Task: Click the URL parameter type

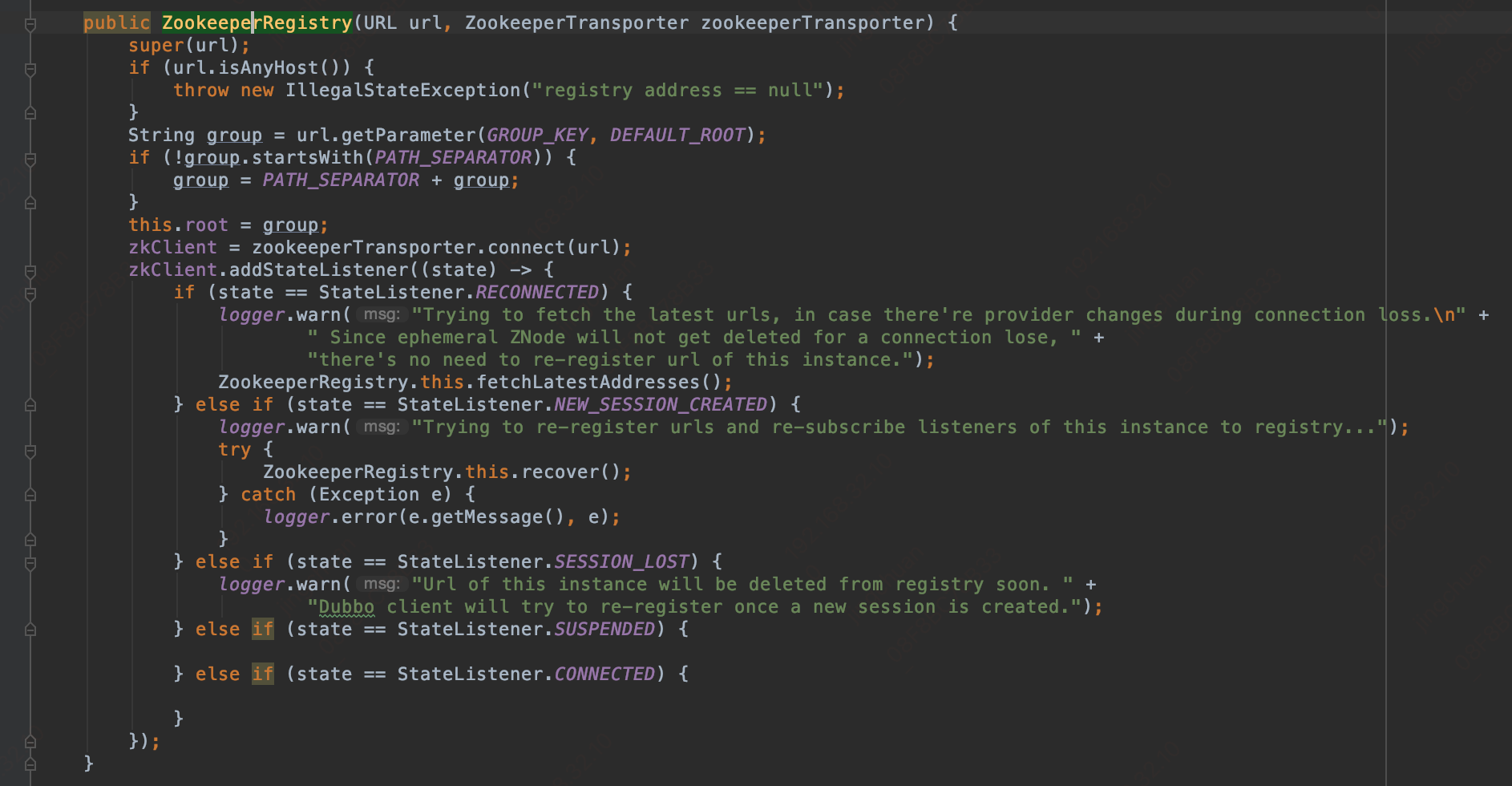Action: pyautogui.click(x=380, y=23)
